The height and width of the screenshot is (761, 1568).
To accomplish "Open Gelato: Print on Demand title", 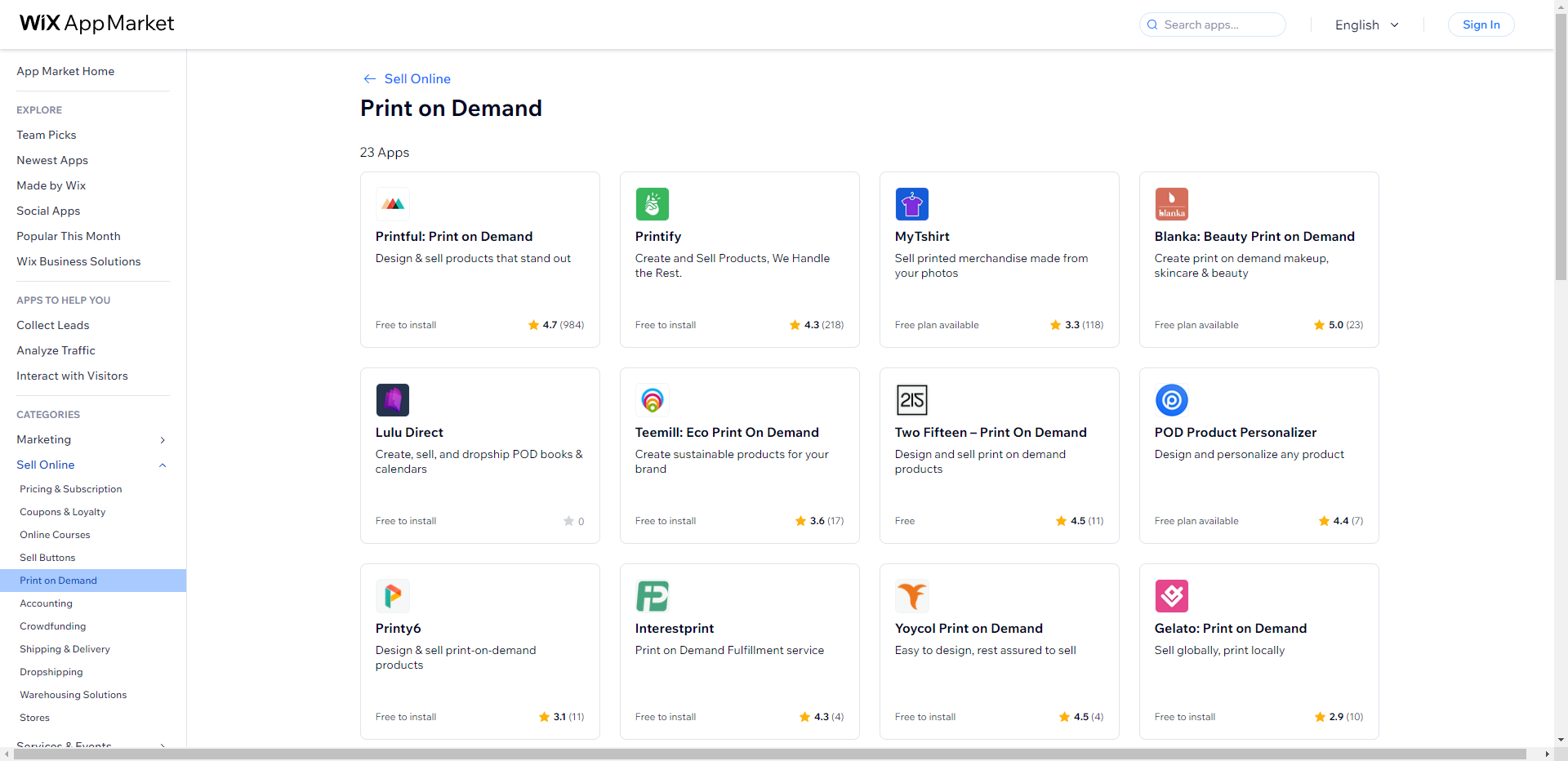I will pos(1231,629).
